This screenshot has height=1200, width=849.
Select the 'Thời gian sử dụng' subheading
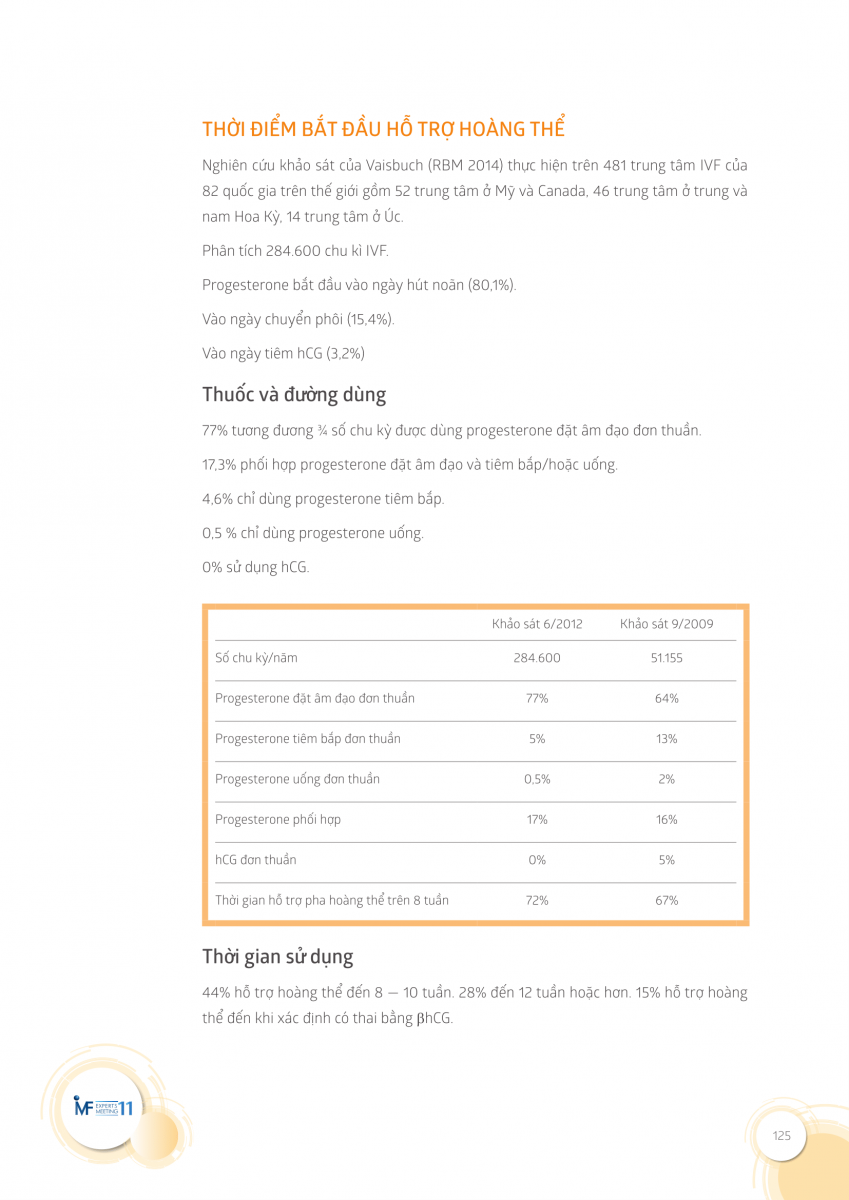pyautogui.click(x=277, y=956)
